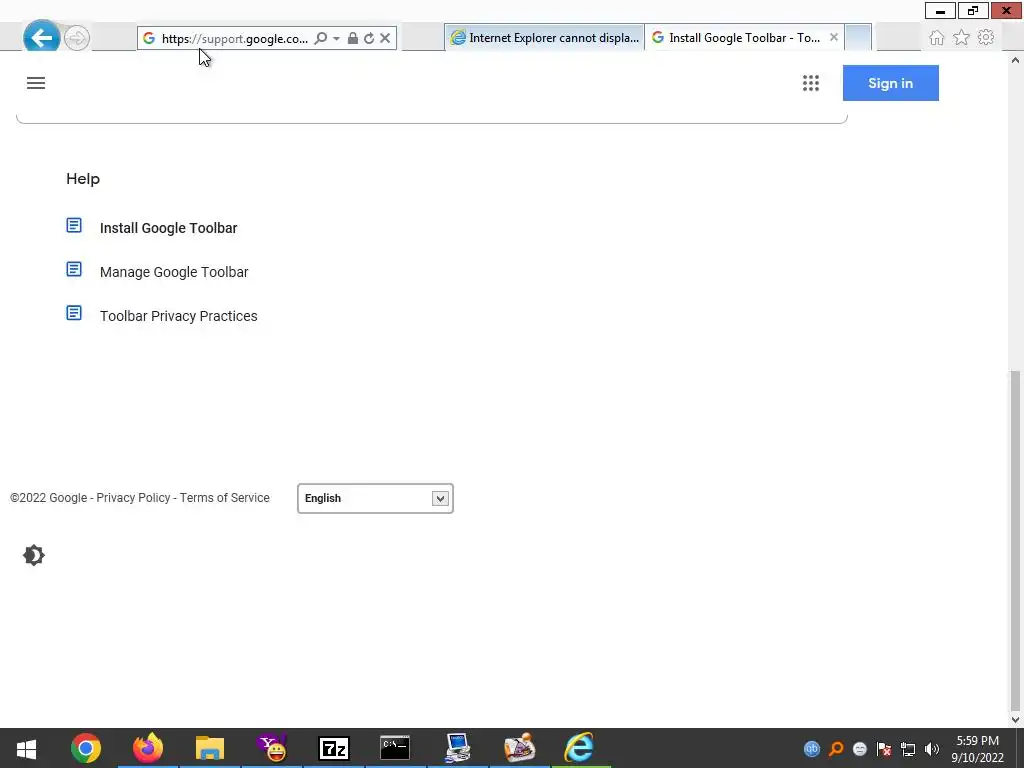Open address bar autocomplete dropdown arrow

(x=336, y=39)
